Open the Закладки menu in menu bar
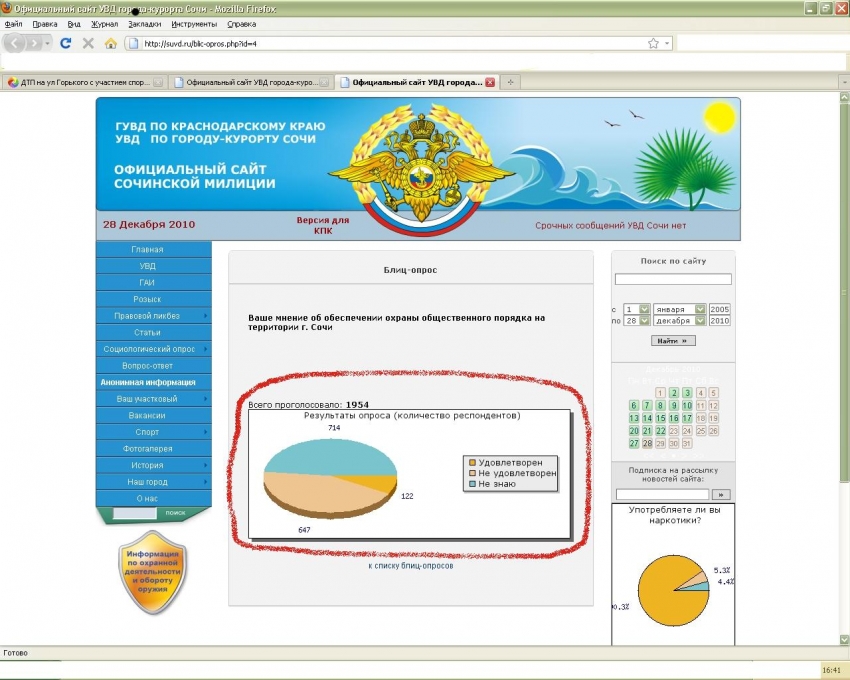850x680 pixels. [144, 23]
